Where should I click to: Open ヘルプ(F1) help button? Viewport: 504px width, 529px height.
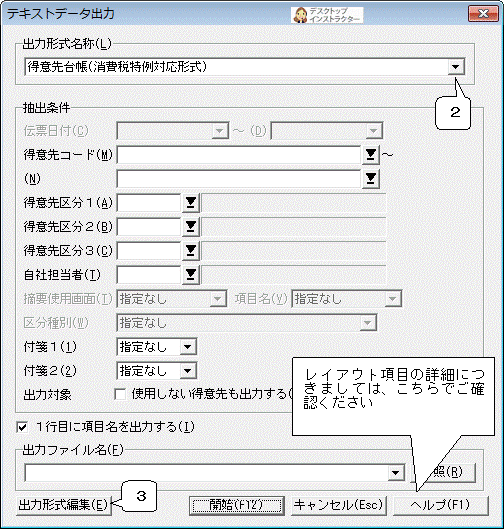click(x=441, y=505)
